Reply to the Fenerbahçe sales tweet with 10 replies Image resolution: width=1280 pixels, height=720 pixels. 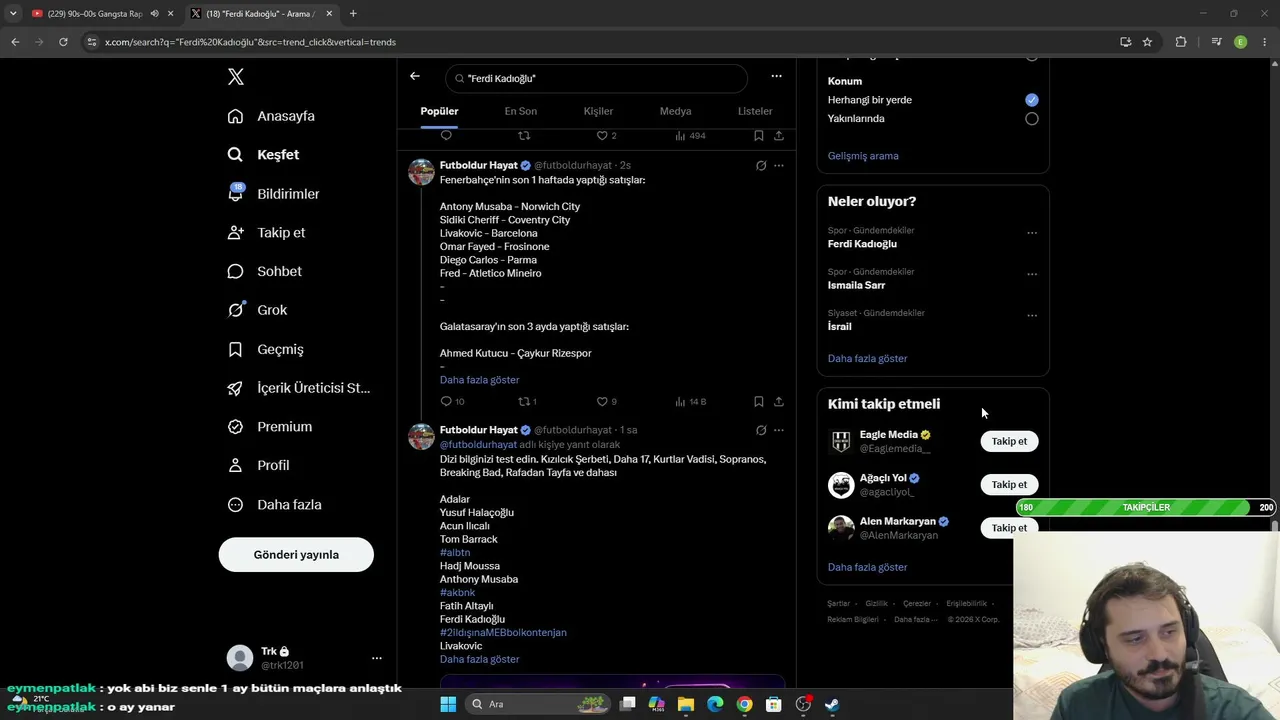click(x=452, y=401)
